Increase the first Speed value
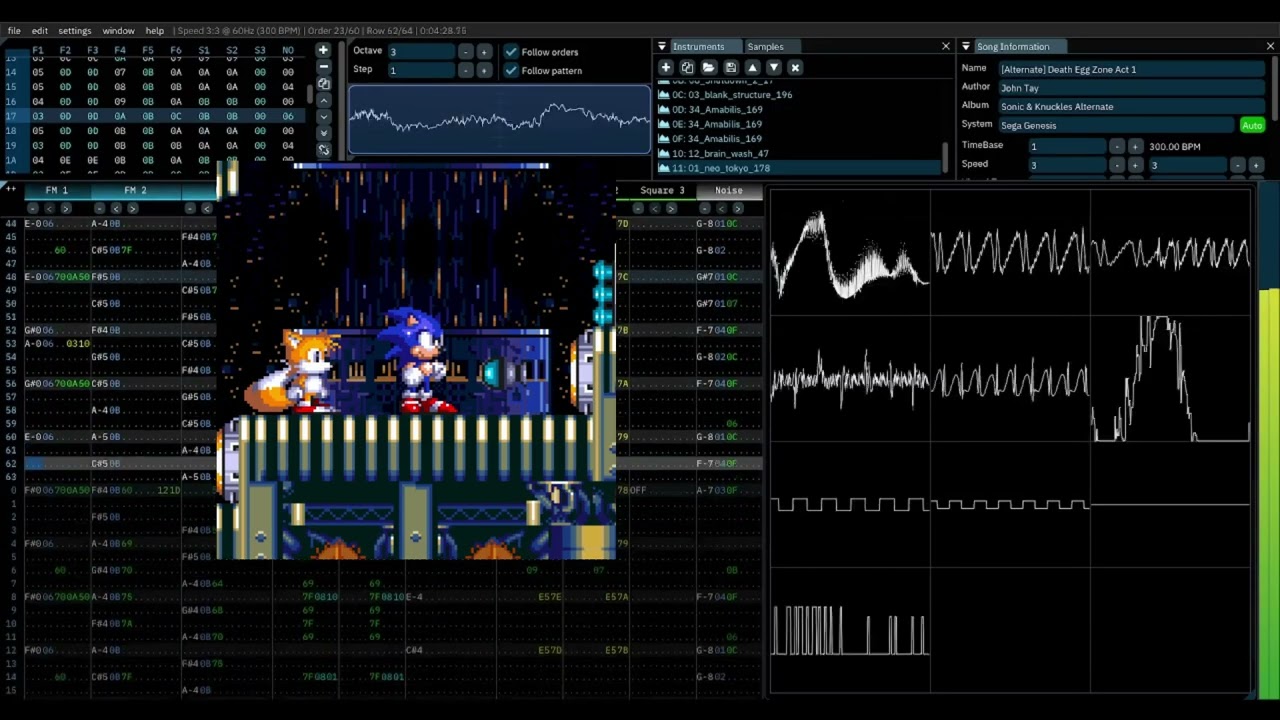 [x=1135, y=165]
